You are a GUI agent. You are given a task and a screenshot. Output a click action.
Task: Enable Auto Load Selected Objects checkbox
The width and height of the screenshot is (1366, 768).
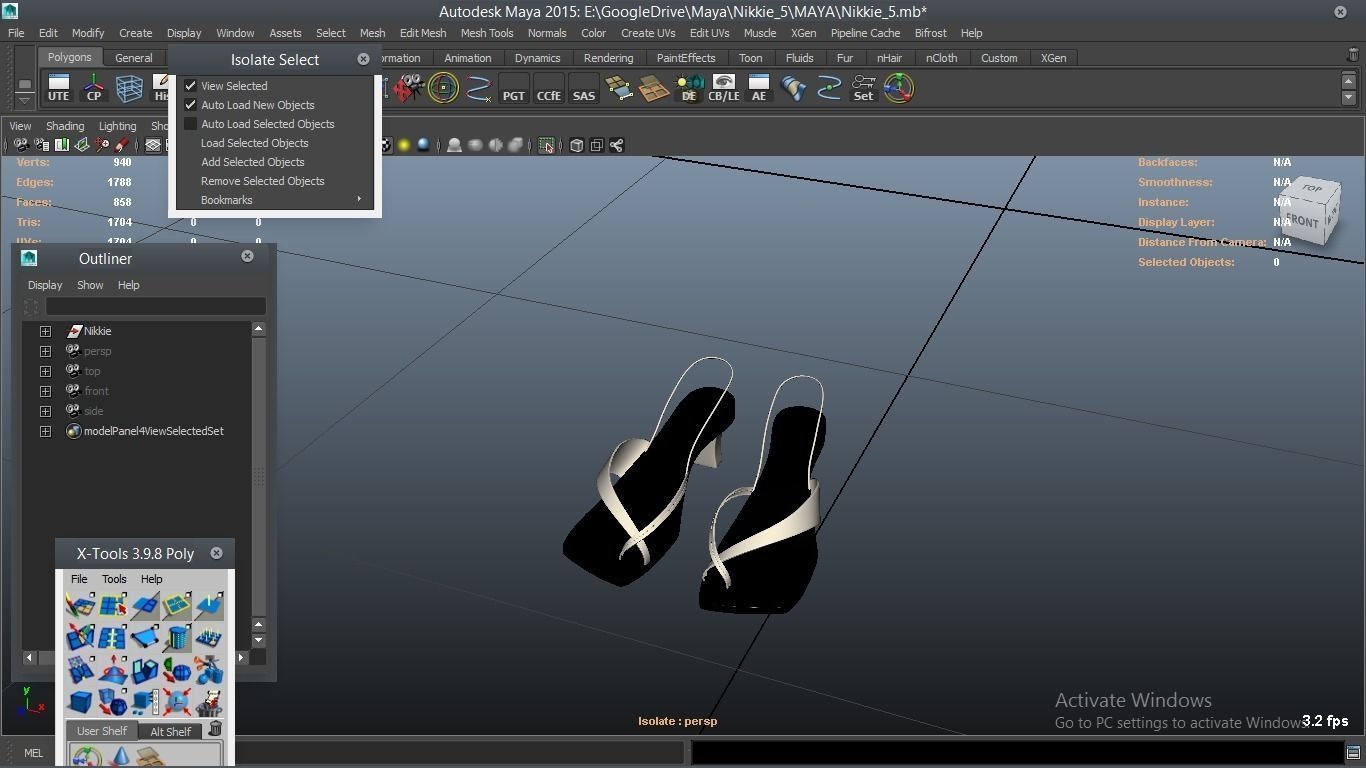tap(190, 124)
